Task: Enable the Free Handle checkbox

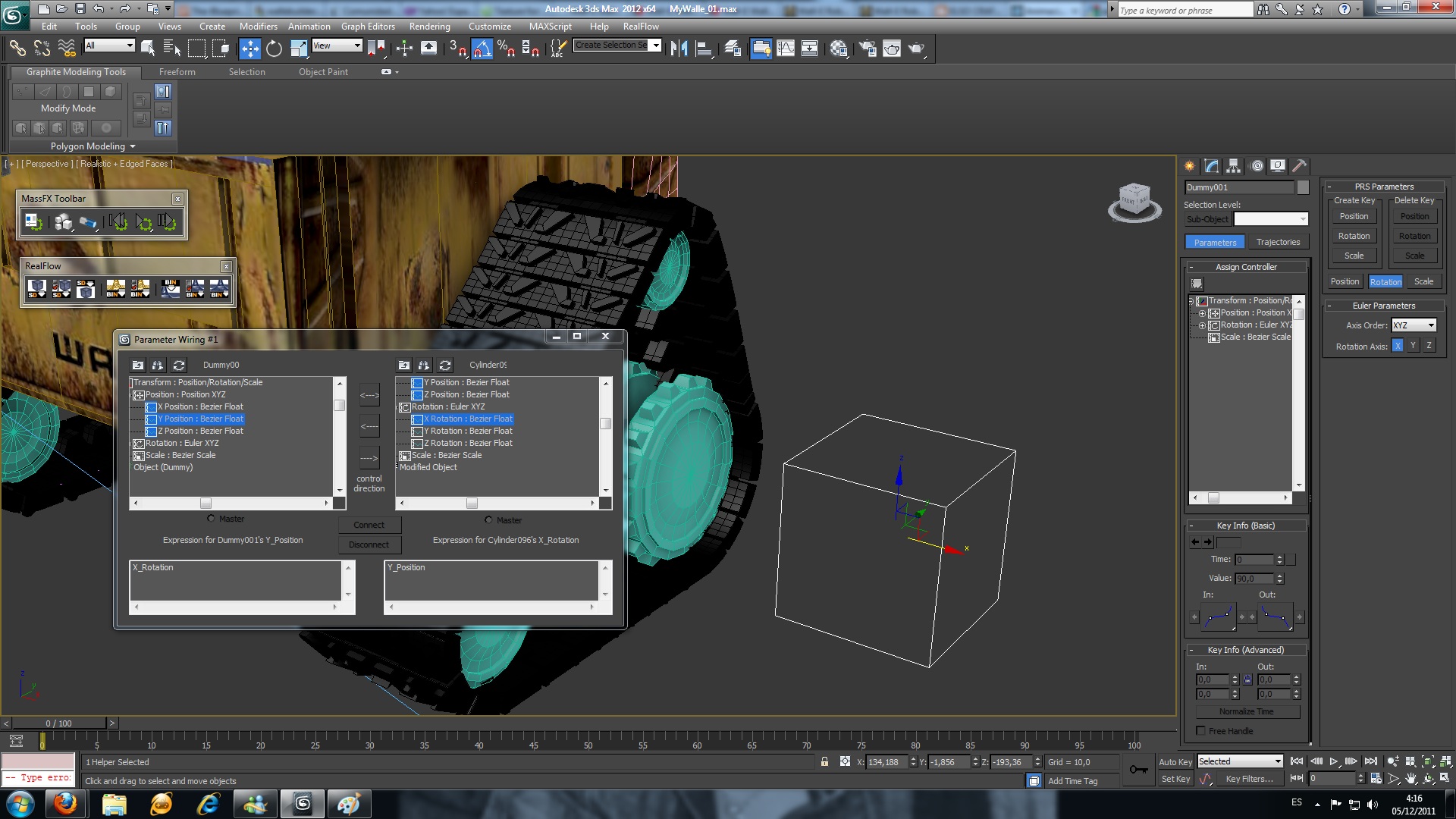Action: tap(1201, 731)
